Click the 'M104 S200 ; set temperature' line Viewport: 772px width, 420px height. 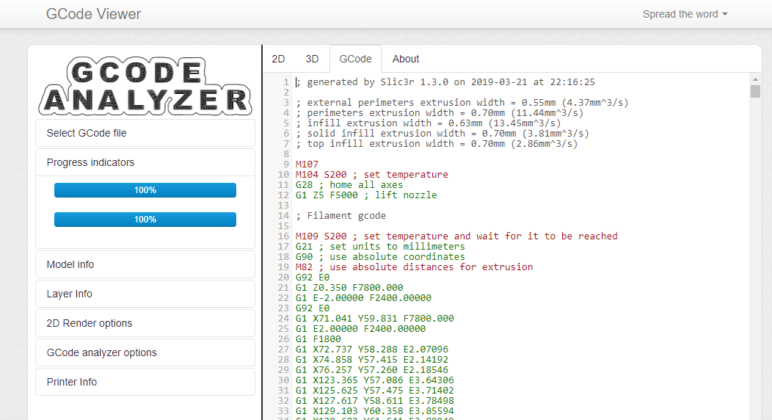372,175
